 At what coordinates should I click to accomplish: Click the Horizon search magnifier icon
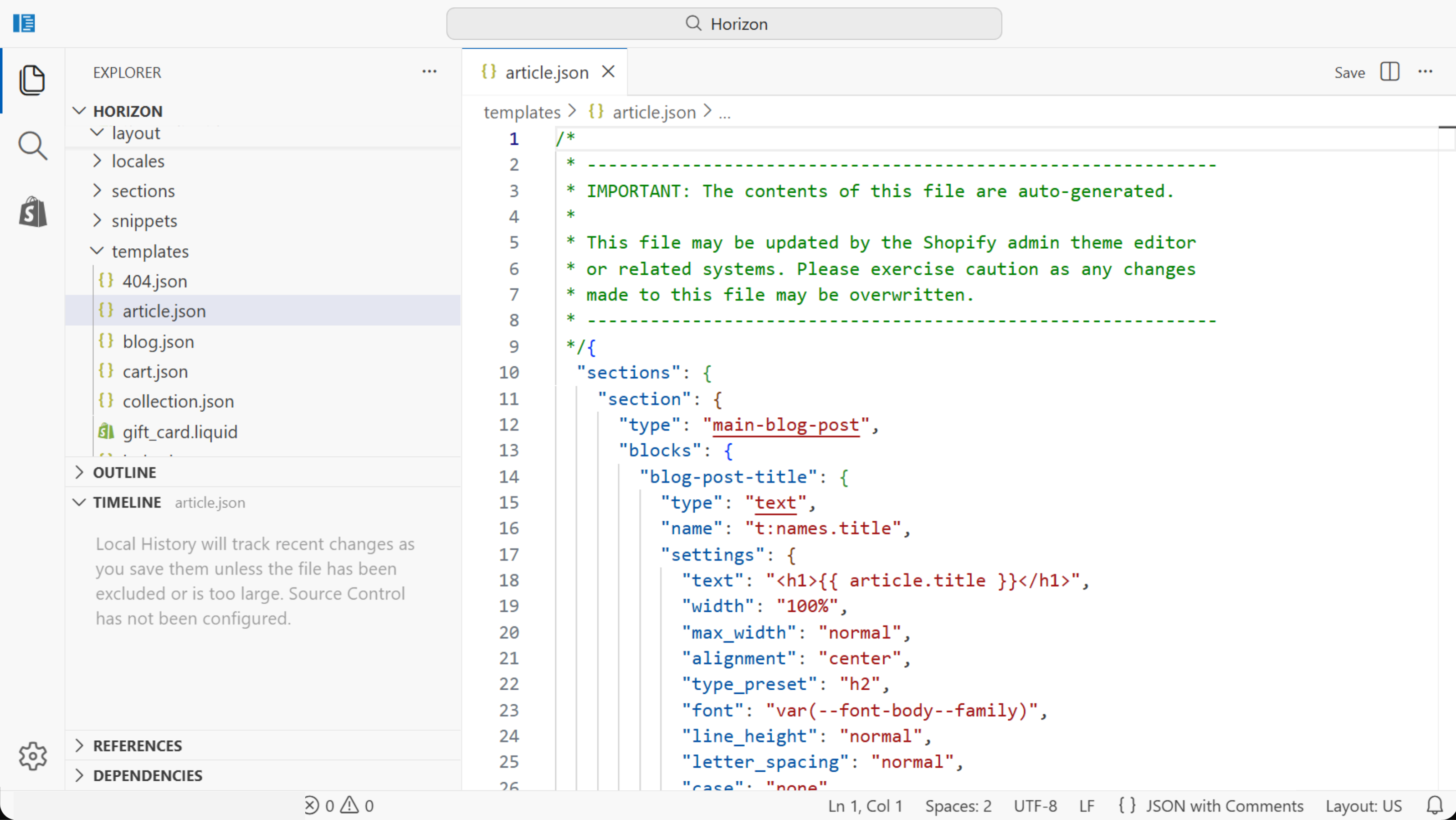click(693, 23)
